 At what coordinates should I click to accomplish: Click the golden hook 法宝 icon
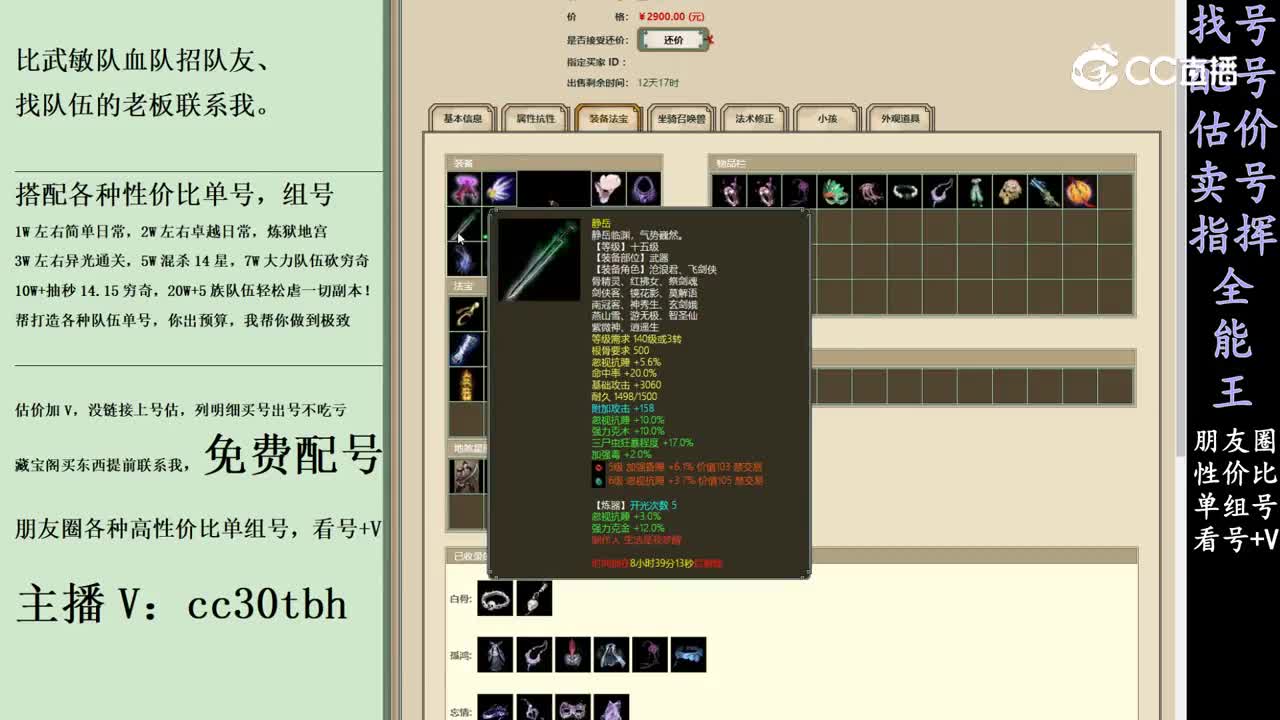click(466, 314)
